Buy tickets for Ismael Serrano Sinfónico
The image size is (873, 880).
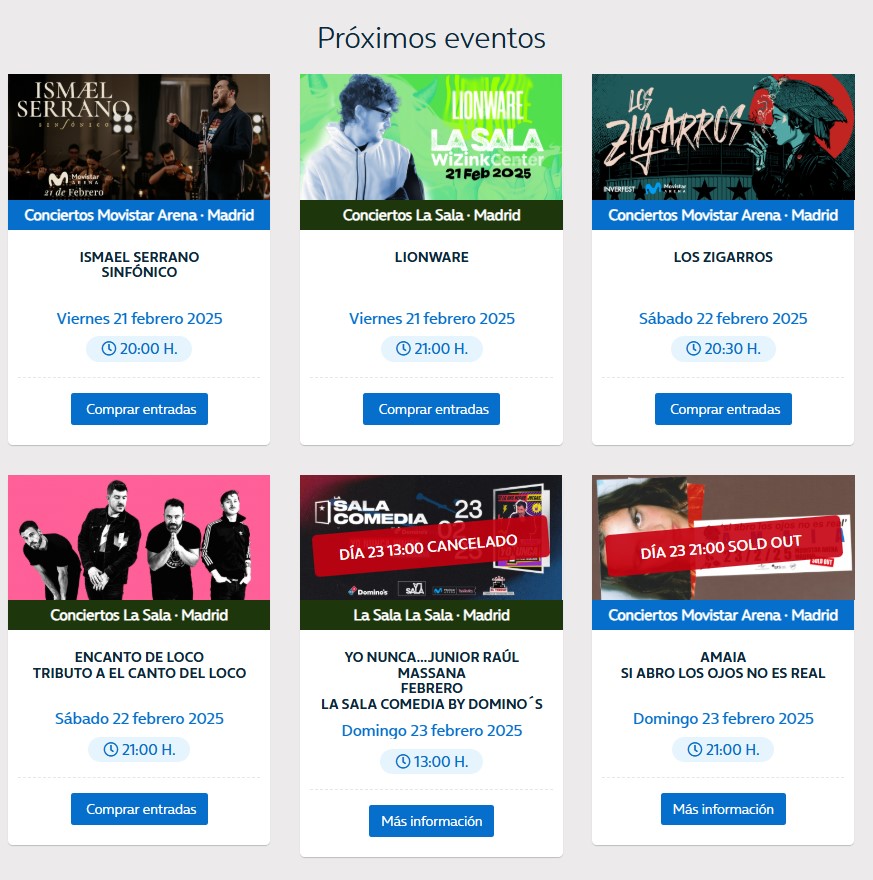pos(139,409)
